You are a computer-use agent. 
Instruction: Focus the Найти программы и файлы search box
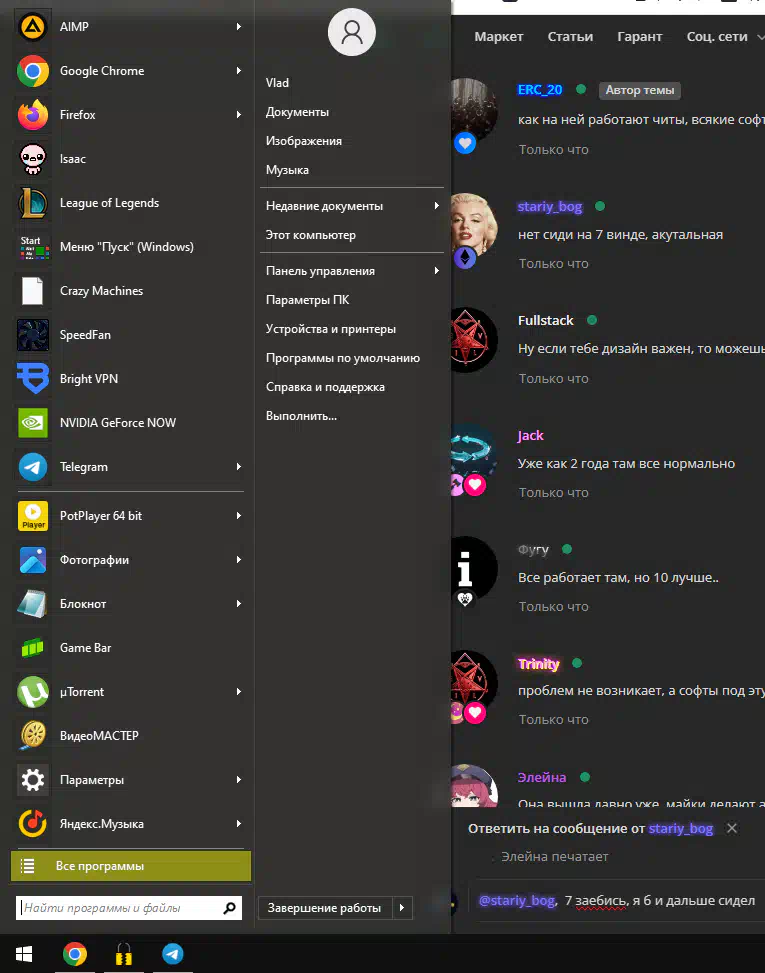click(x=129, y=908)
